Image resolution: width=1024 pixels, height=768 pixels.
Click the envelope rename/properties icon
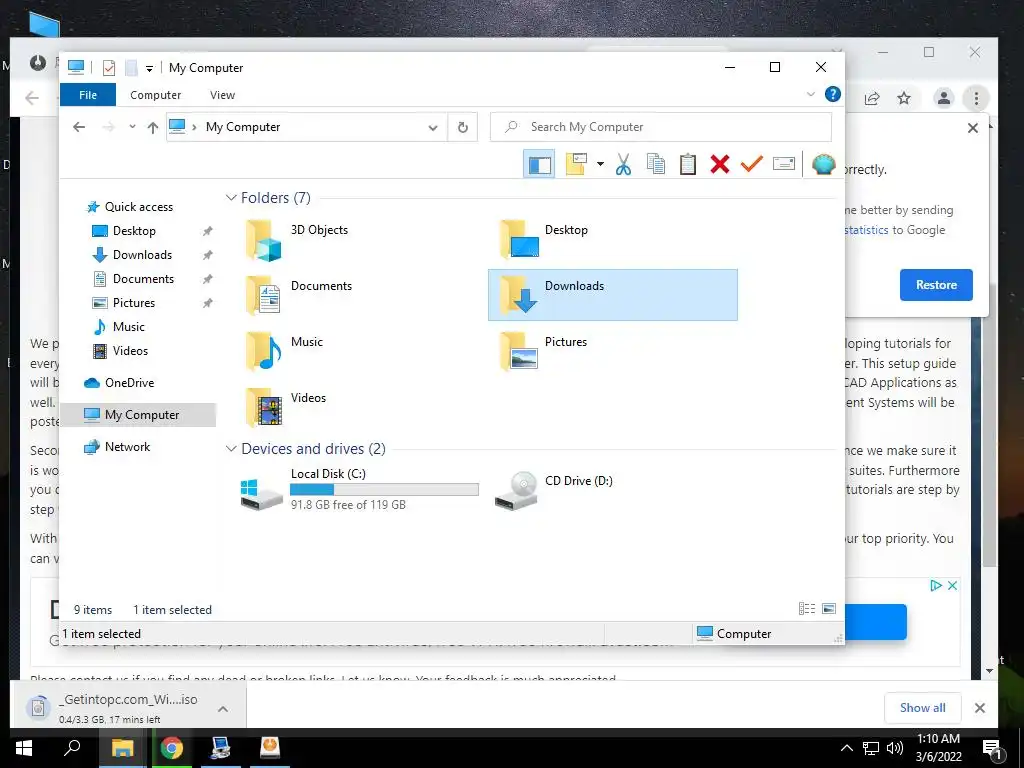(784, 164)
